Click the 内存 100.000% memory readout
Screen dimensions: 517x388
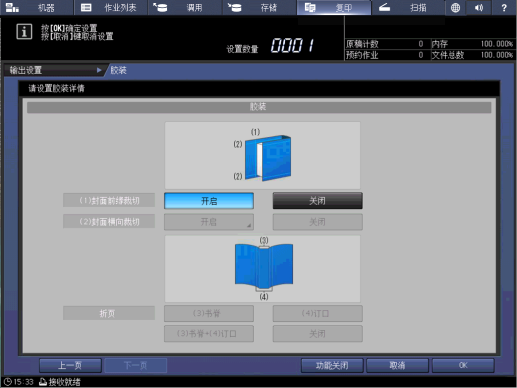pos(472,44)
